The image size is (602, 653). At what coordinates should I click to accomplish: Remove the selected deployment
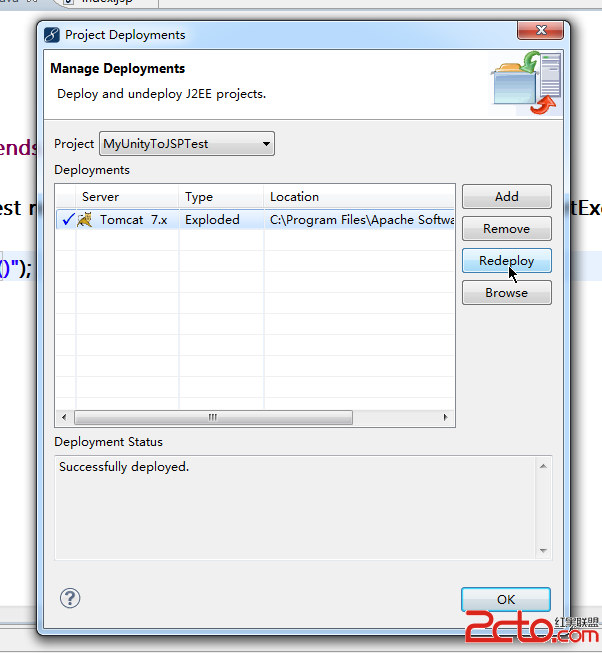507,229
